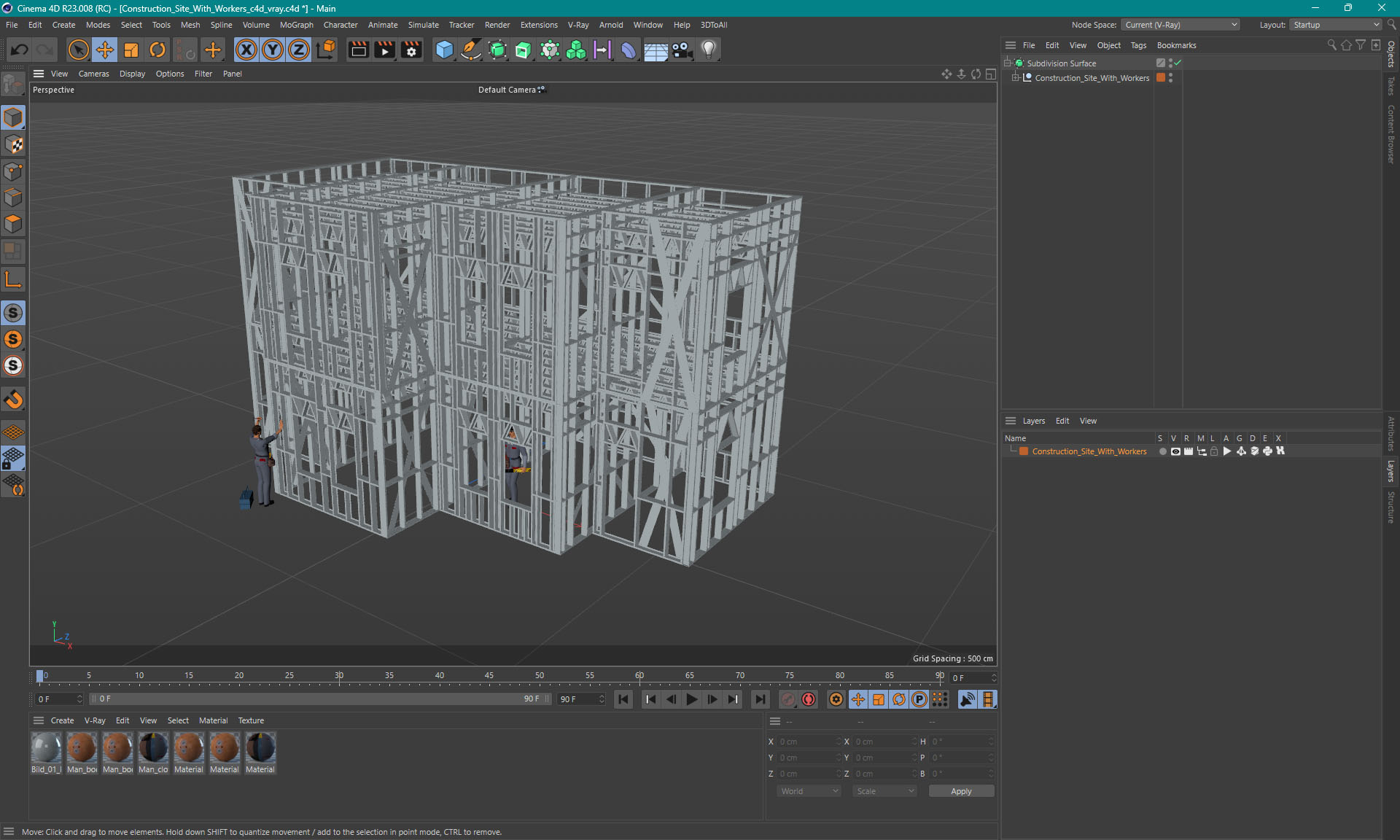Toggle layer viewport visibility eye icon
Screen dimensions: 1400x840
[x=1175, y=451]
